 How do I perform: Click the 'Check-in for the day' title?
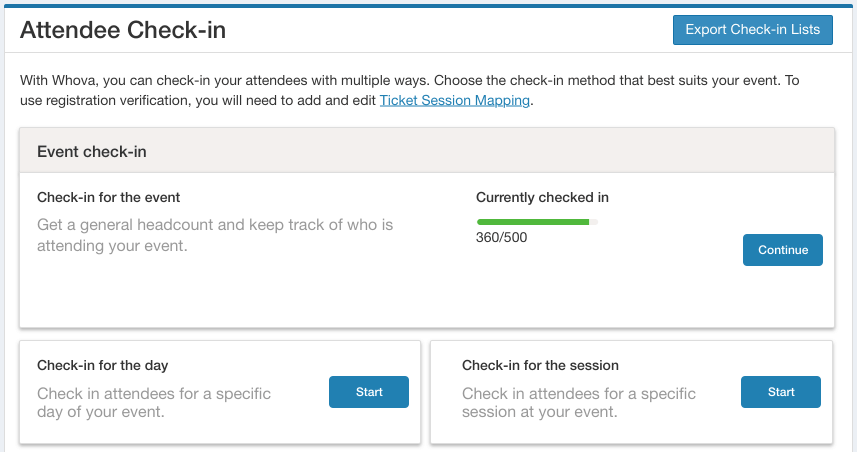pyautogui.click(x=103, y=365)
